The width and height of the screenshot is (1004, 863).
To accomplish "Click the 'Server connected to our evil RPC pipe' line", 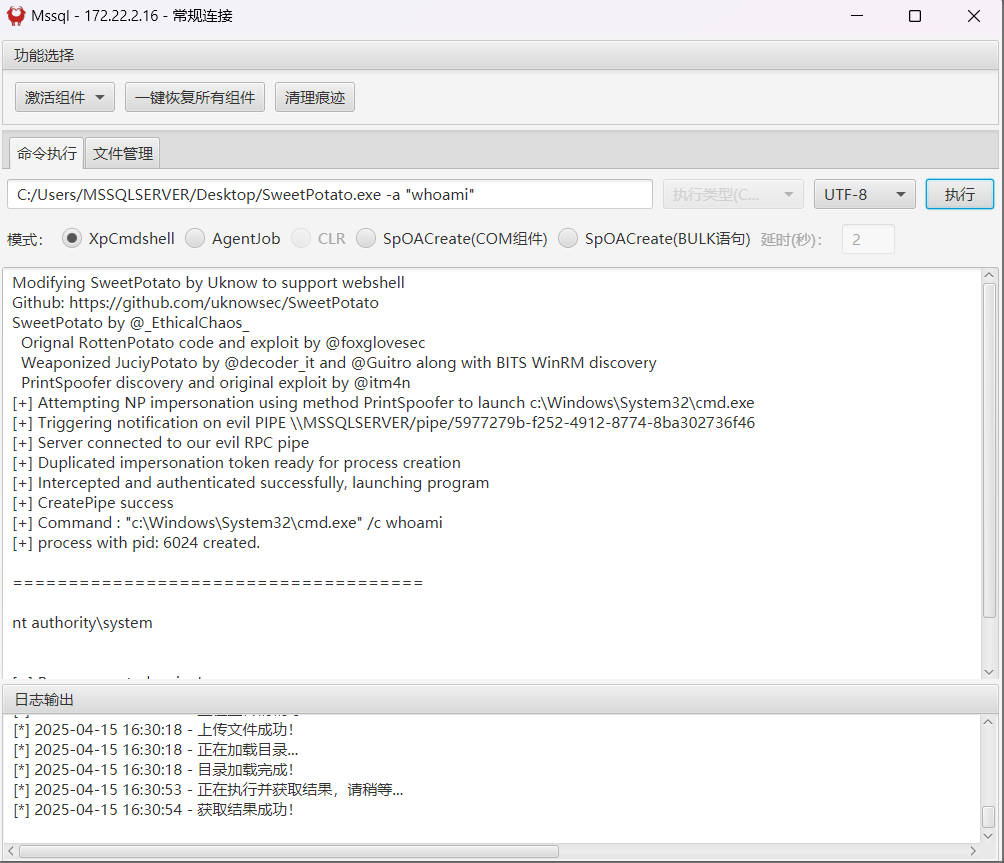I will click(160, 443).
